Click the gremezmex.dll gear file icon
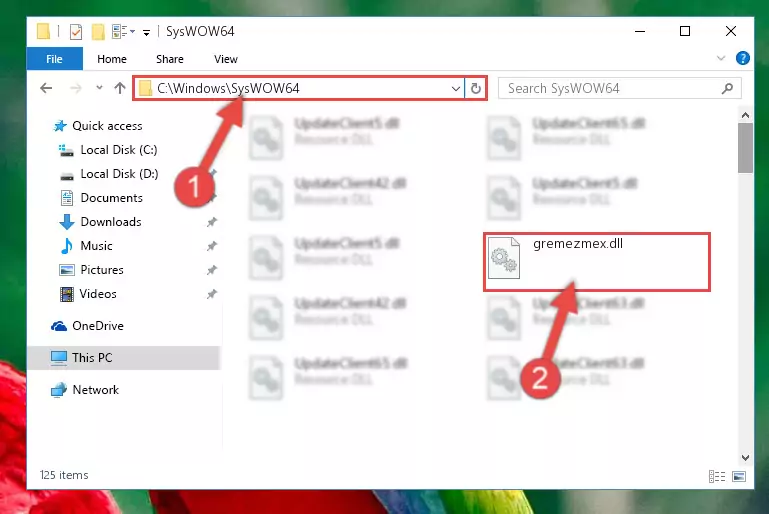This screenshot has height=514, width=769. pyautogui.click(x=504, y=258)
